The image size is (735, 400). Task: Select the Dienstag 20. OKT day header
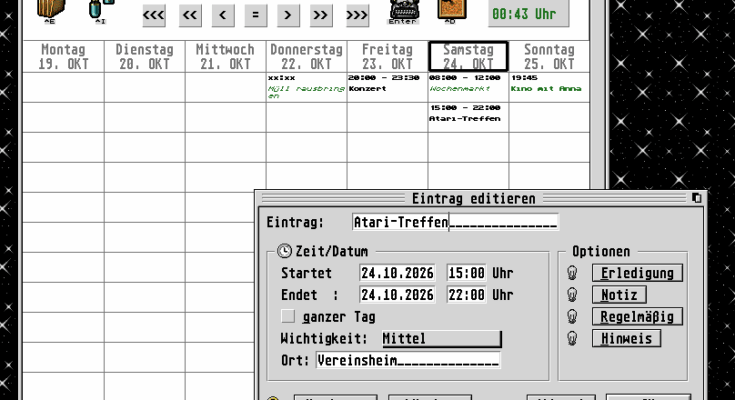coord(144,56)
